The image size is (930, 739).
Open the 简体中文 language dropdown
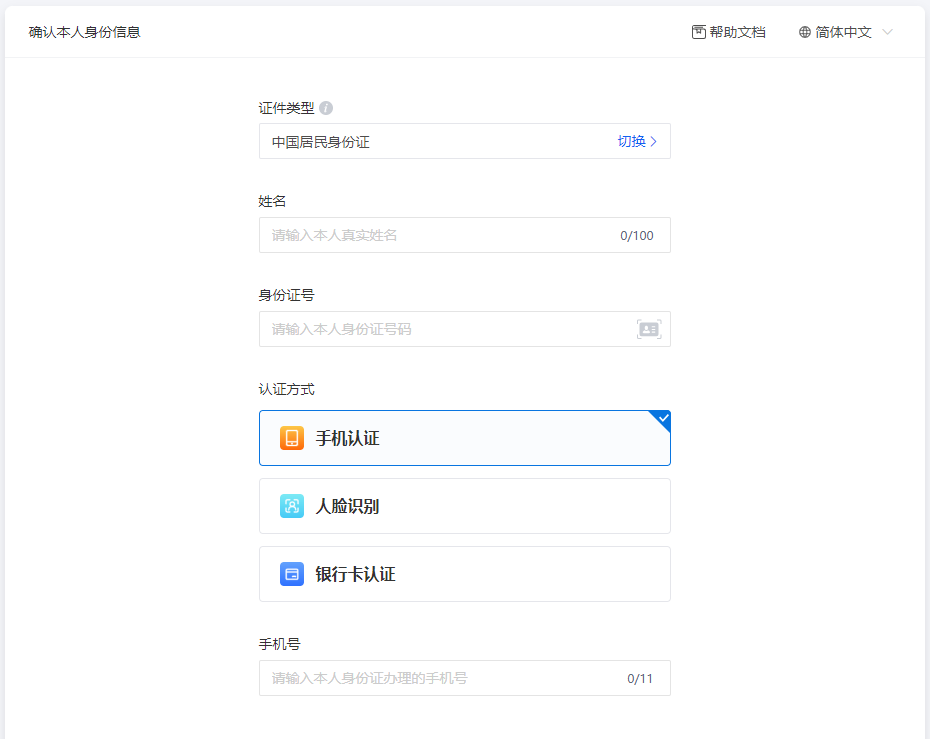pos(843,32)
